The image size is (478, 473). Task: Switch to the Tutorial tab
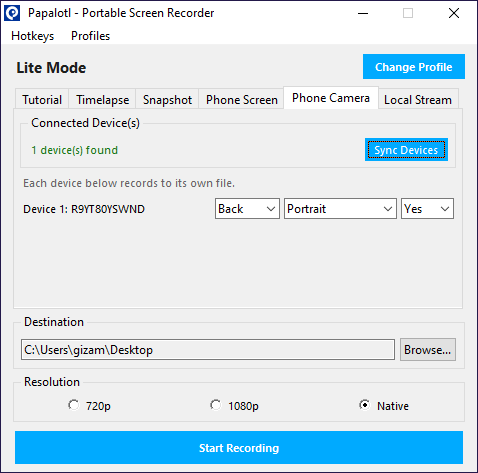(x=42, y=100)
